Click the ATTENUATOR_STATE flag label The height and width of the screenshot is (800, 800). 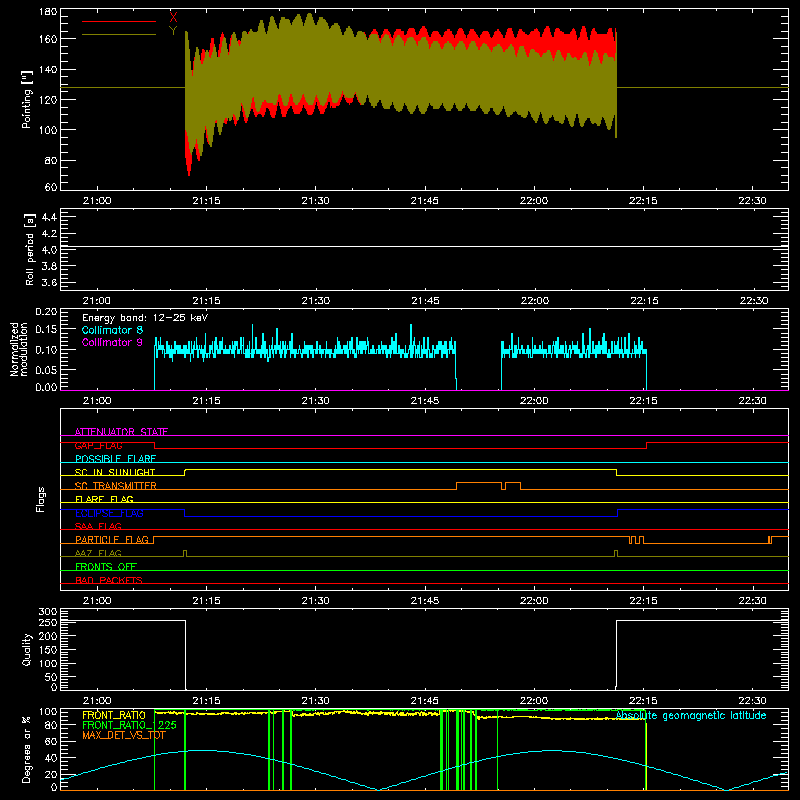(x=121, y=432)
